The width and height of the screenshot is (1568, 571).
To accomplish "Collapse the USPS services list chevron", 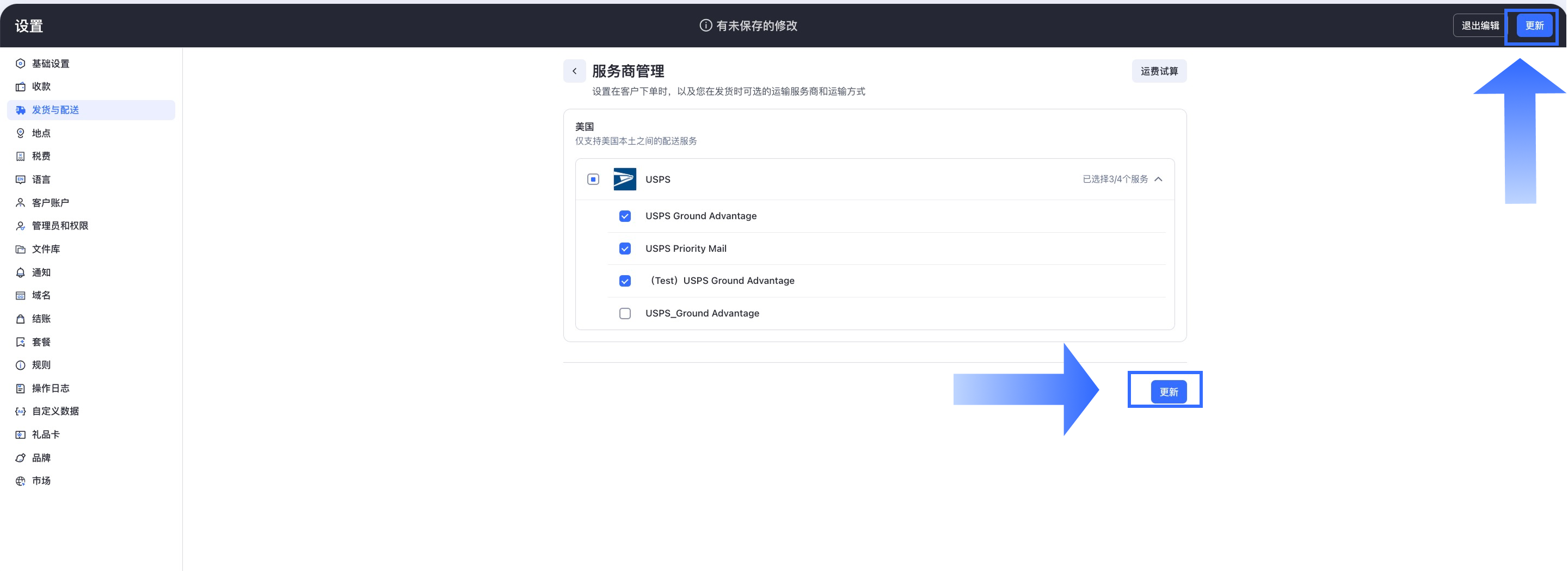I will (x=1158, y=179).
